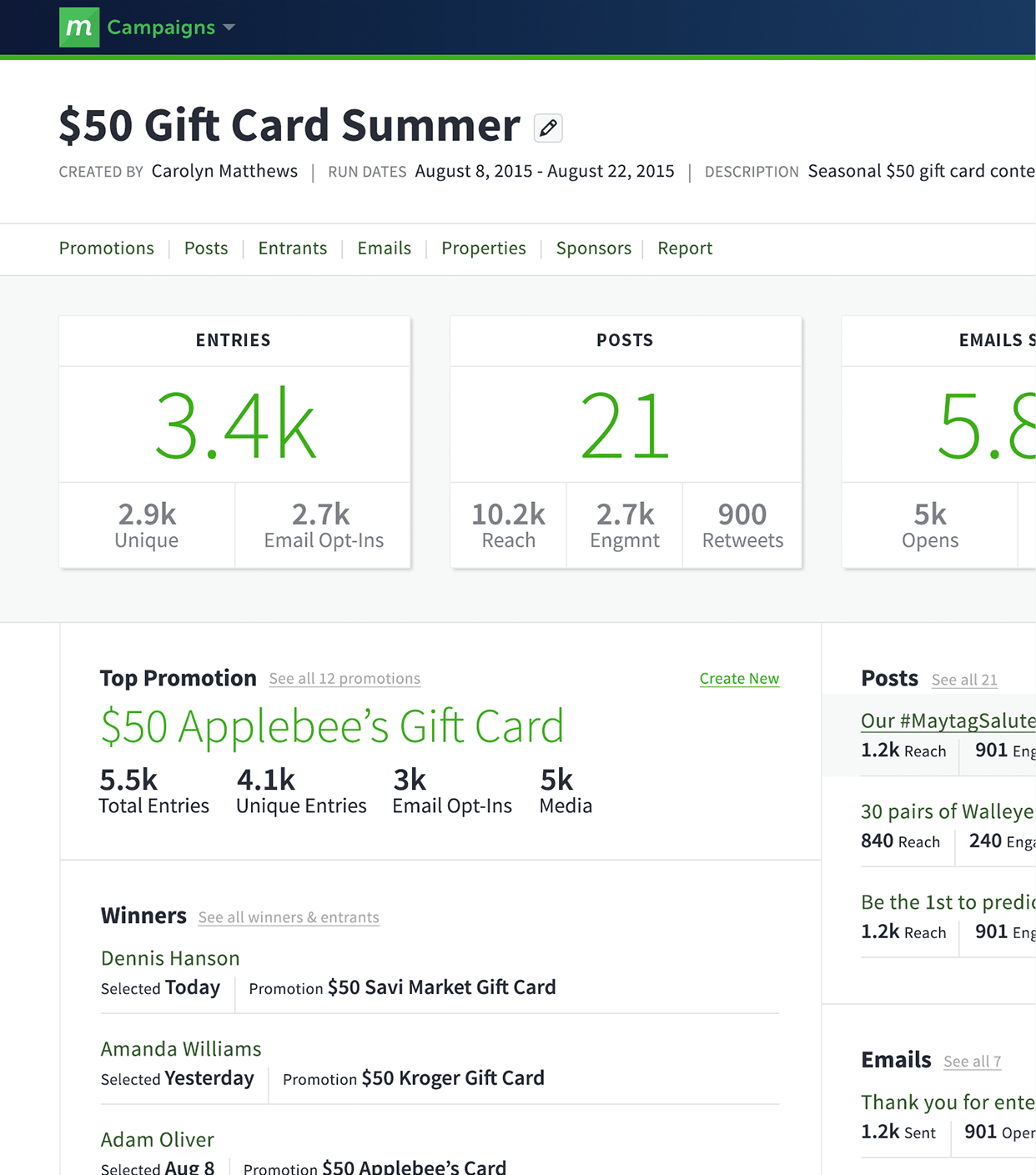Open the 3.4k Entries summary card
Screen dimensions: 1036x1175
click(234, 425)
